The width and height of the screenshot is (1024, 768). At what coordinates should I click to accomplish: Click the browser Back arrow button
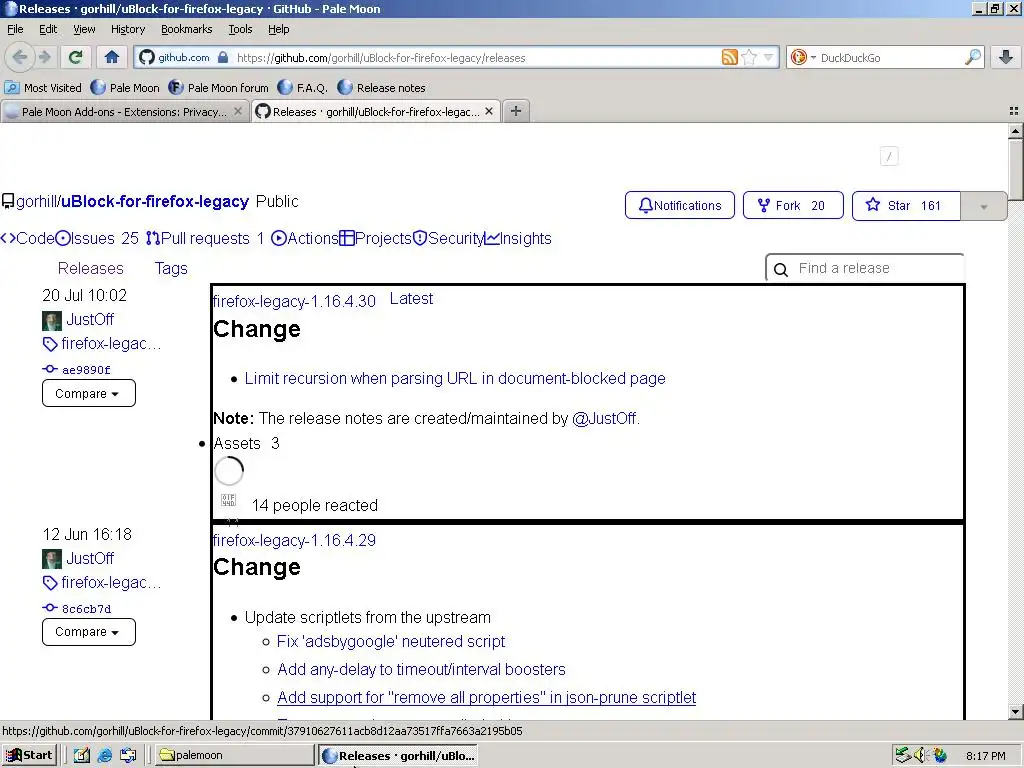pyautogui.click(x=20, y=57)
